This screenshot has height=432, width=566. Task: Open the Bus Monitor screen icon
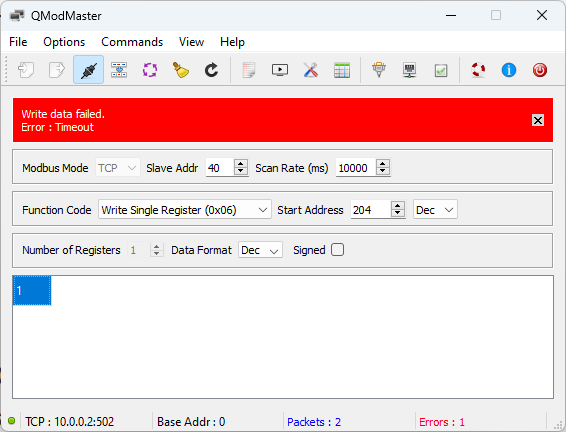[x=280, y=70]
